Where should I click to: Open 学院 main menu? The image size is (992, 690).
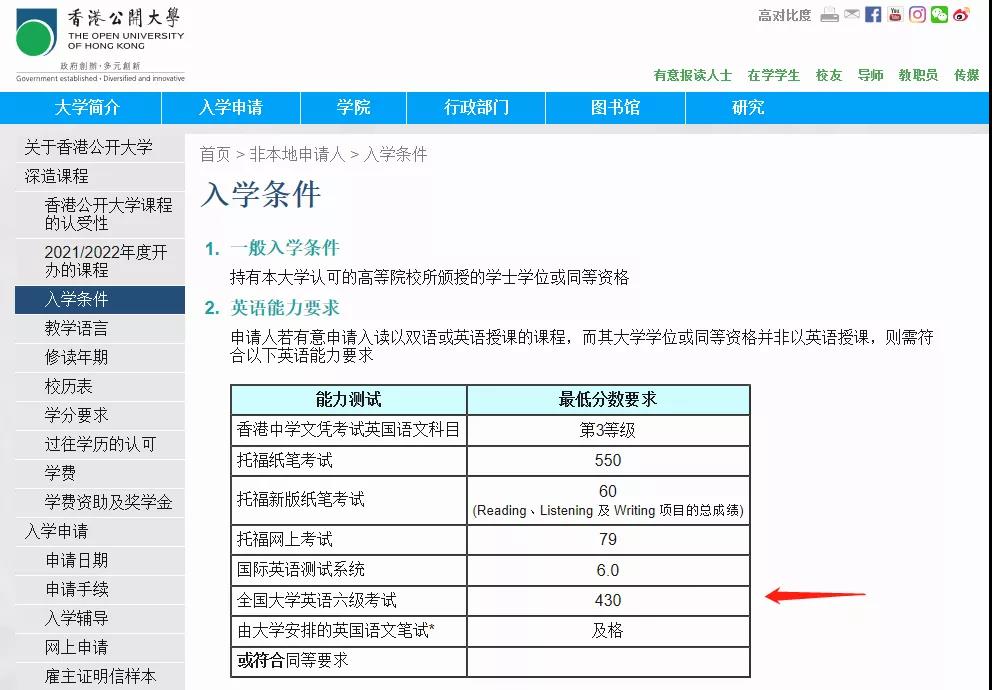(x=353, y=108)
